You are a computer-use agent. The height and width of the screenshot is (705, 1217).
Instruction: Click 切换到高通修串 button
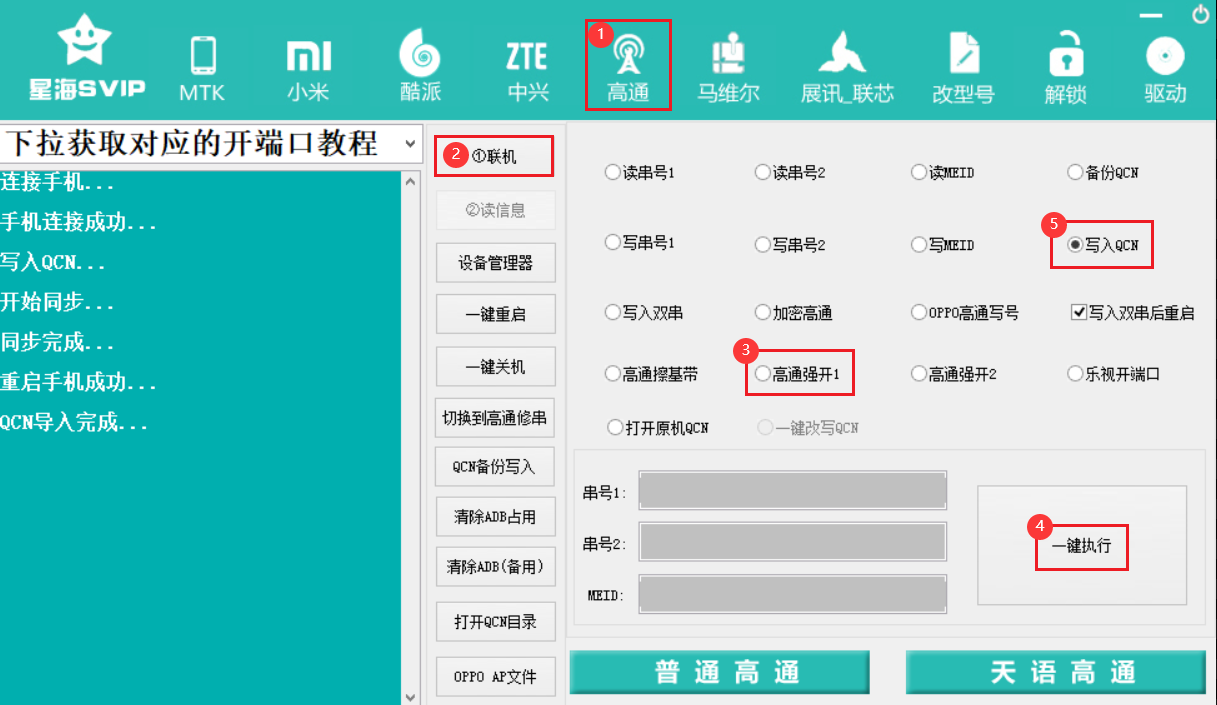click(495, 418)
